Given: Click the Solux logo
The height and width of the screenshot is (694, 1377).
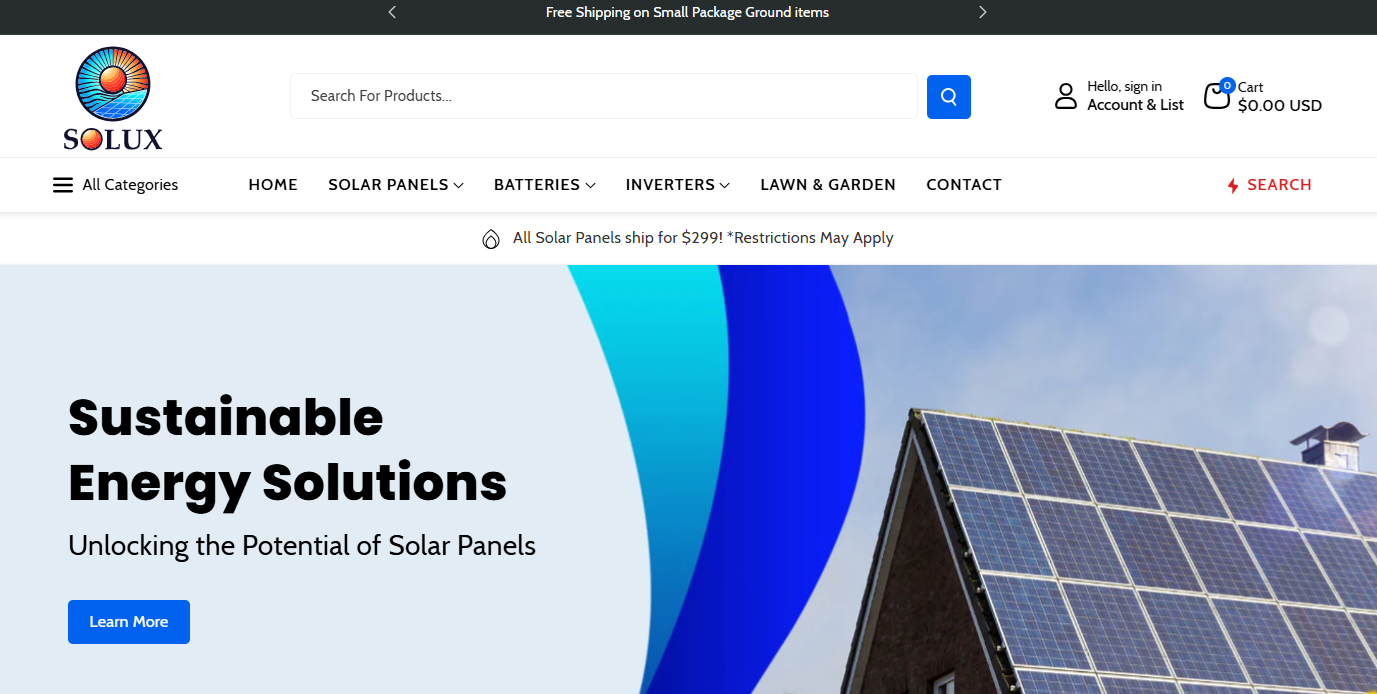Looking at the screenshot, I should pyautogui.click(x=112, y=98).
